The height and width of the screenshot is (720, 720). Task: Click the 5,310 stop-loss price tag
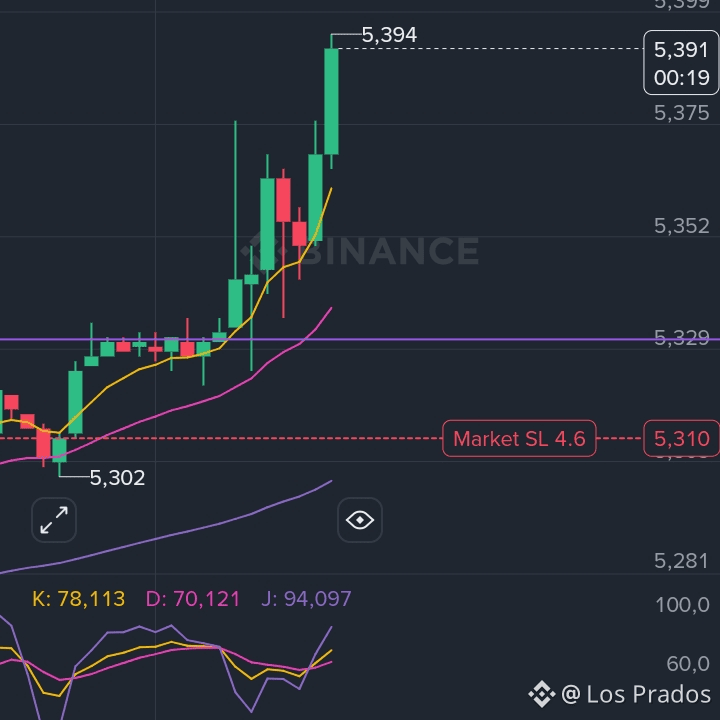click(681, 439)
